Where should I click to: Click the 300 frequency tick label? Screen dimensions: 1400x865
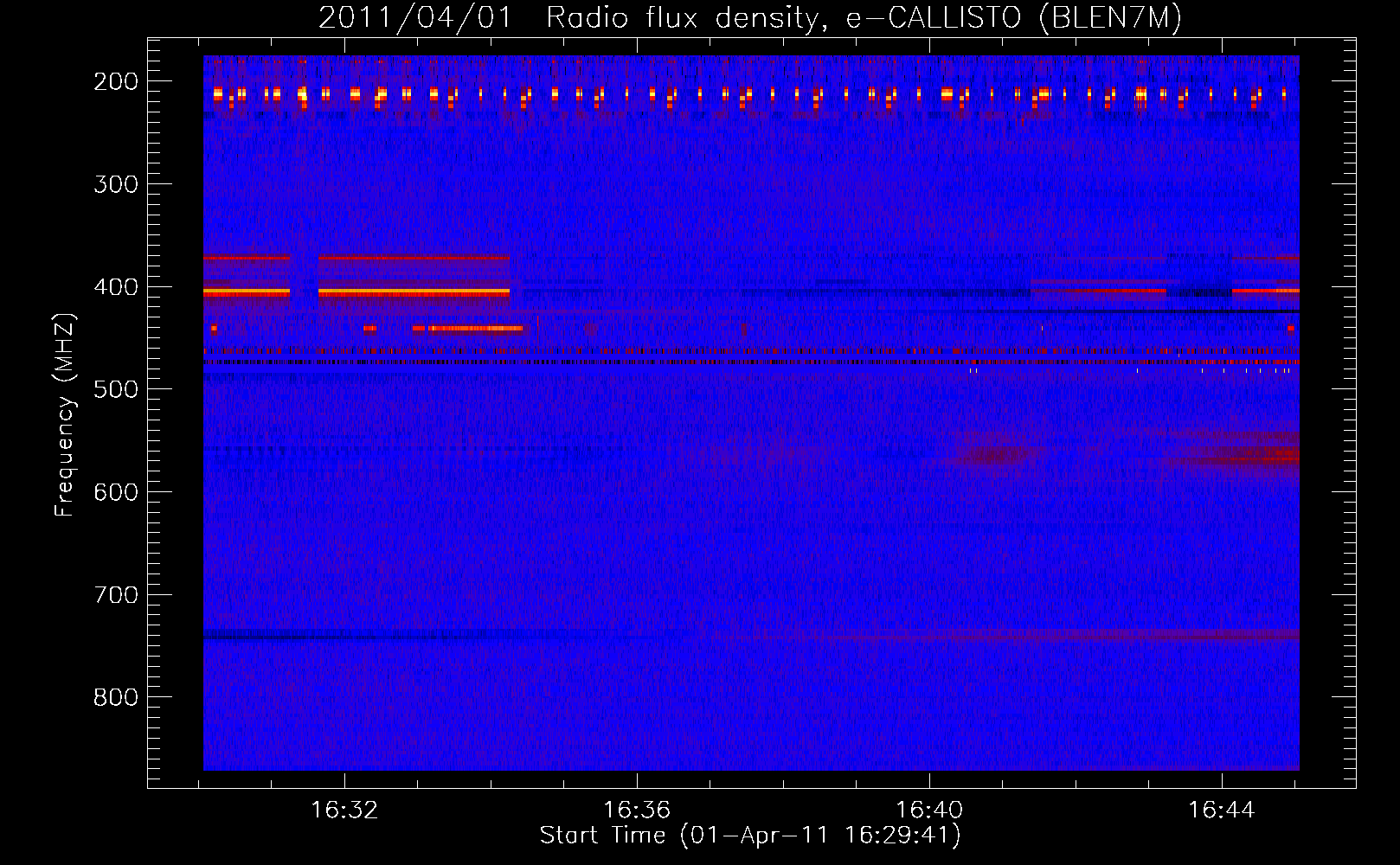click(x=116, y=184)
